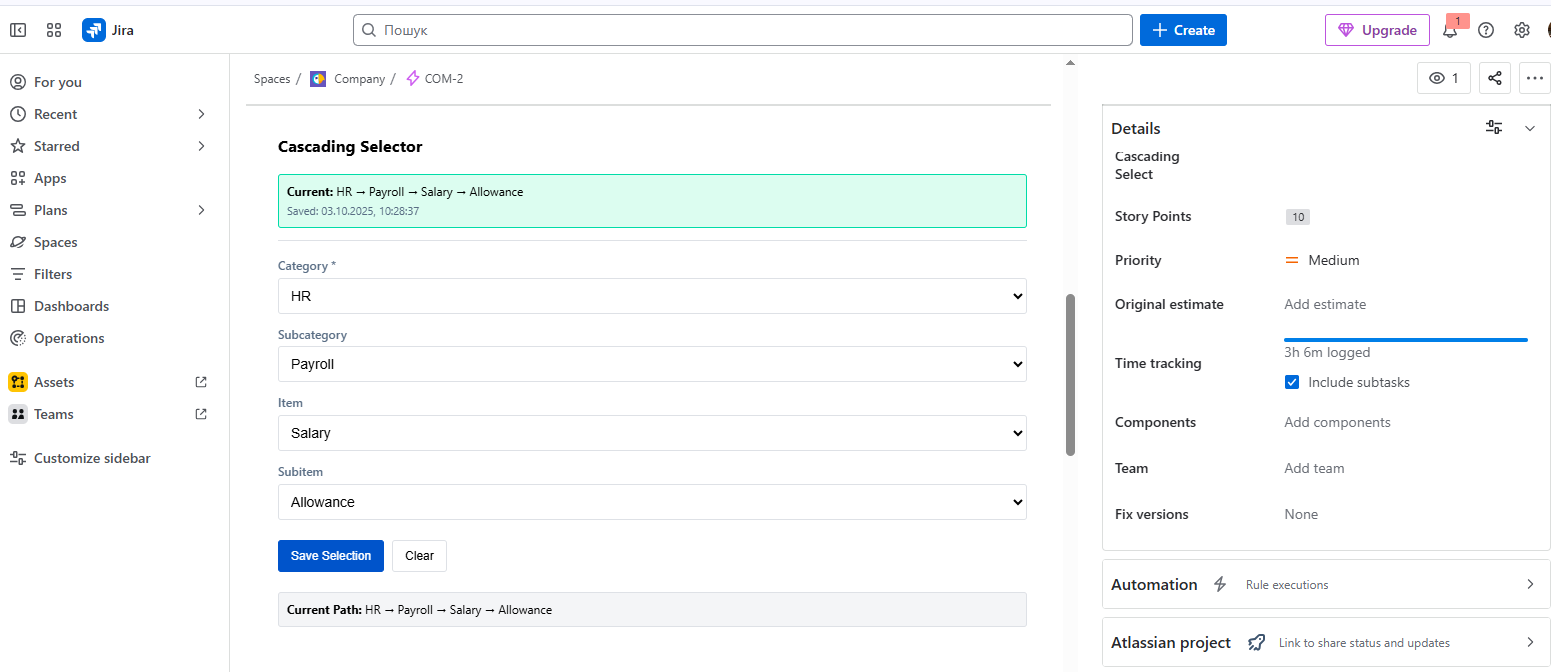Open Filters in the sidebar
The width and height of the screenshot is (1551, 672).
coord(53,274)
